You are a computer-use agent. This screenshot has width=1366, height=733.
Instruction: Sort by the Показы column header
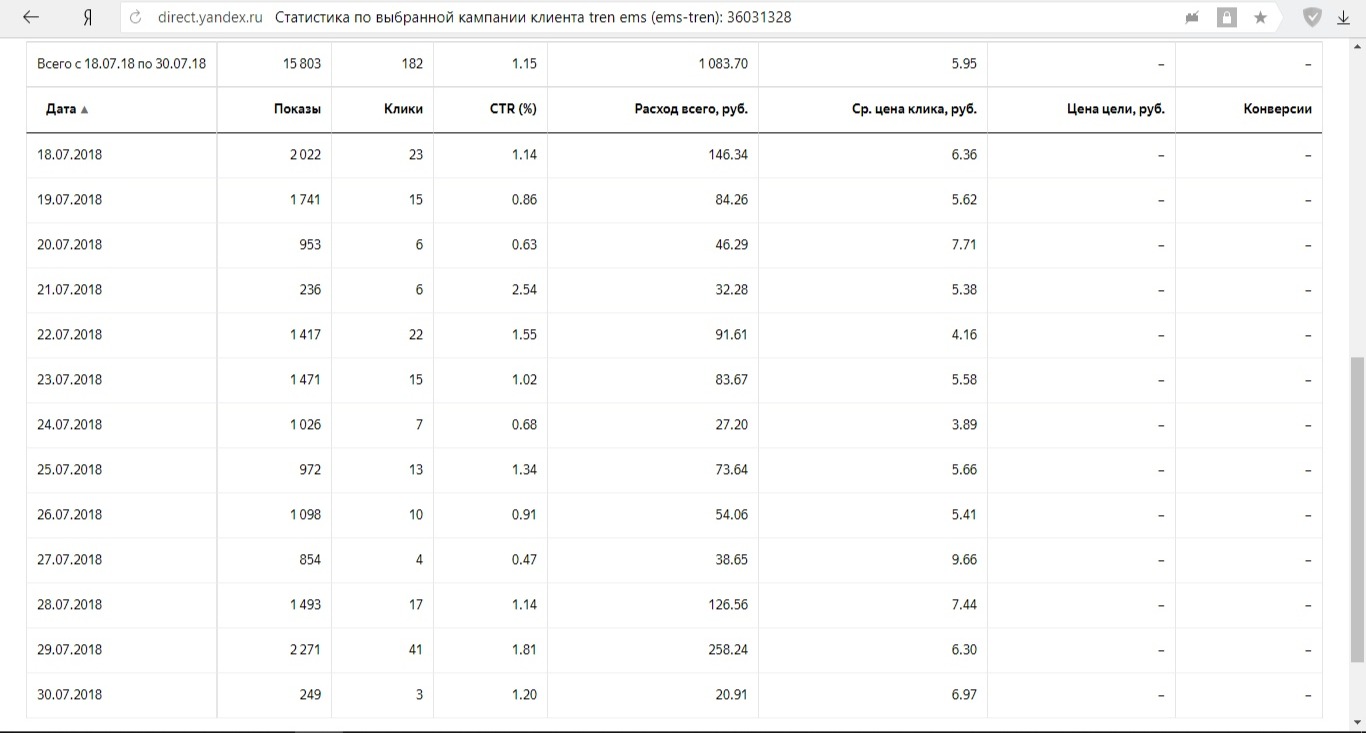pyautogui.click(x=297, y=109)
